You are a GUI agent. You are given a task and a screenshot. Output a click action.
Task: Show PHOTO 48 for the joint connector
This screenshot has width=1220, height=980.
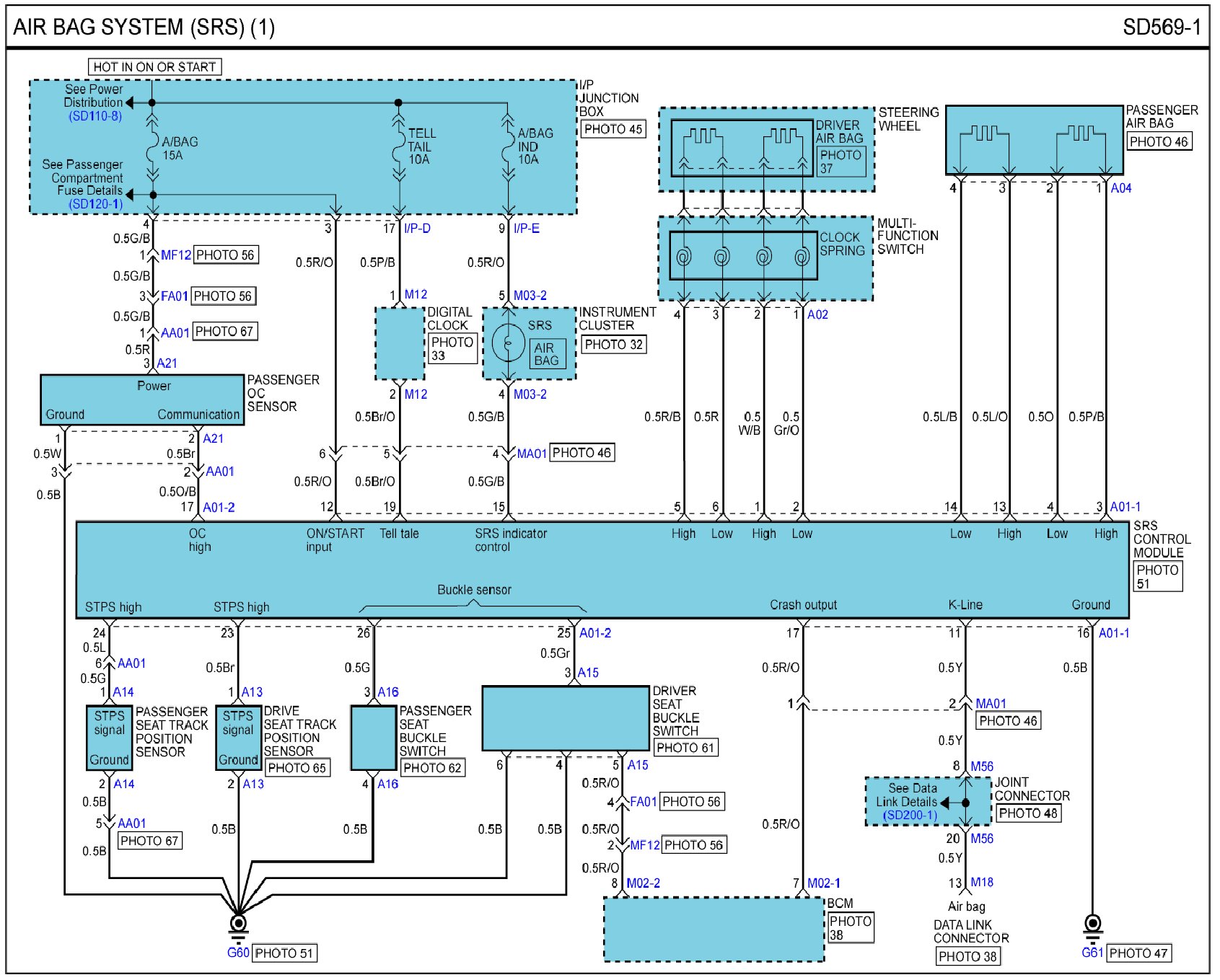coord(1027,813)
